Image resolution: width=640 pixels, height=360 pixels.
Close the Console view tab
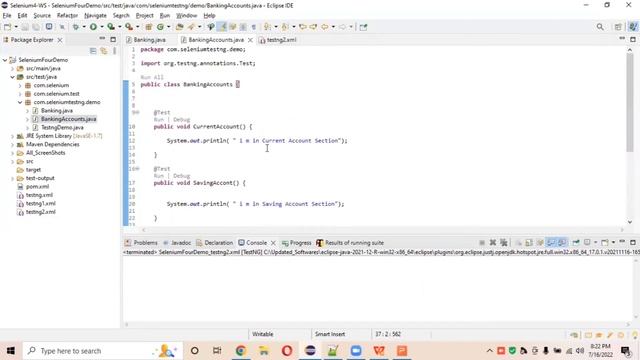click(273, 242)
